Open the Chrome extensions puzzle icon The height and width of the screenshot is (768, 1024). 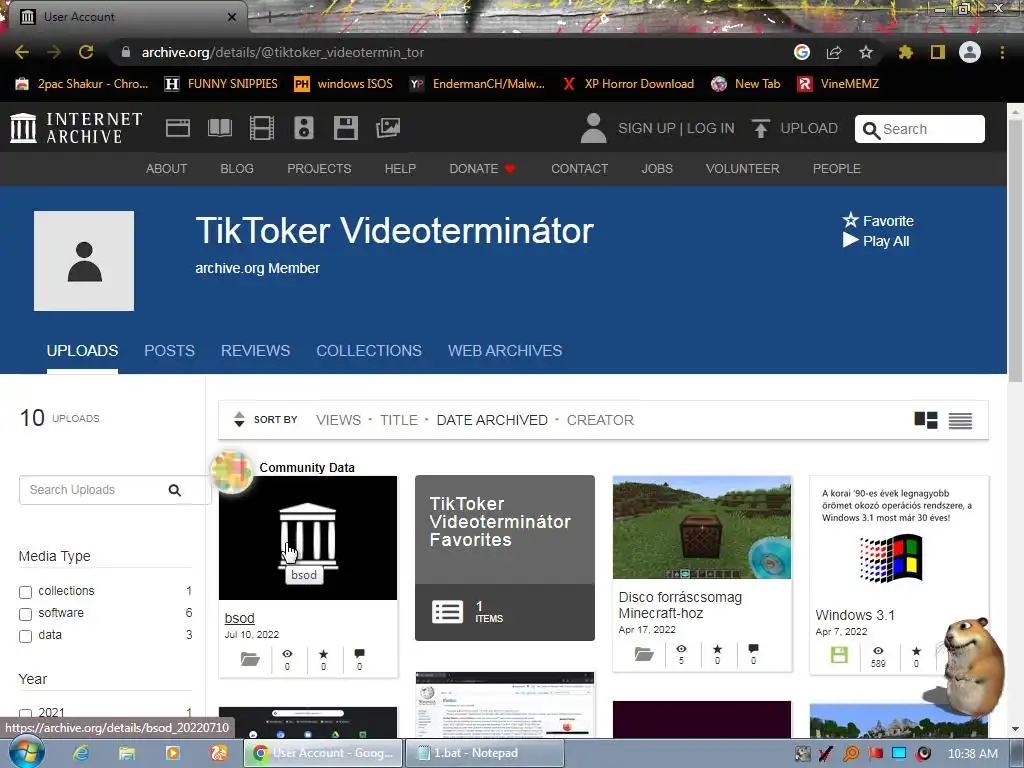coord(905,52)
